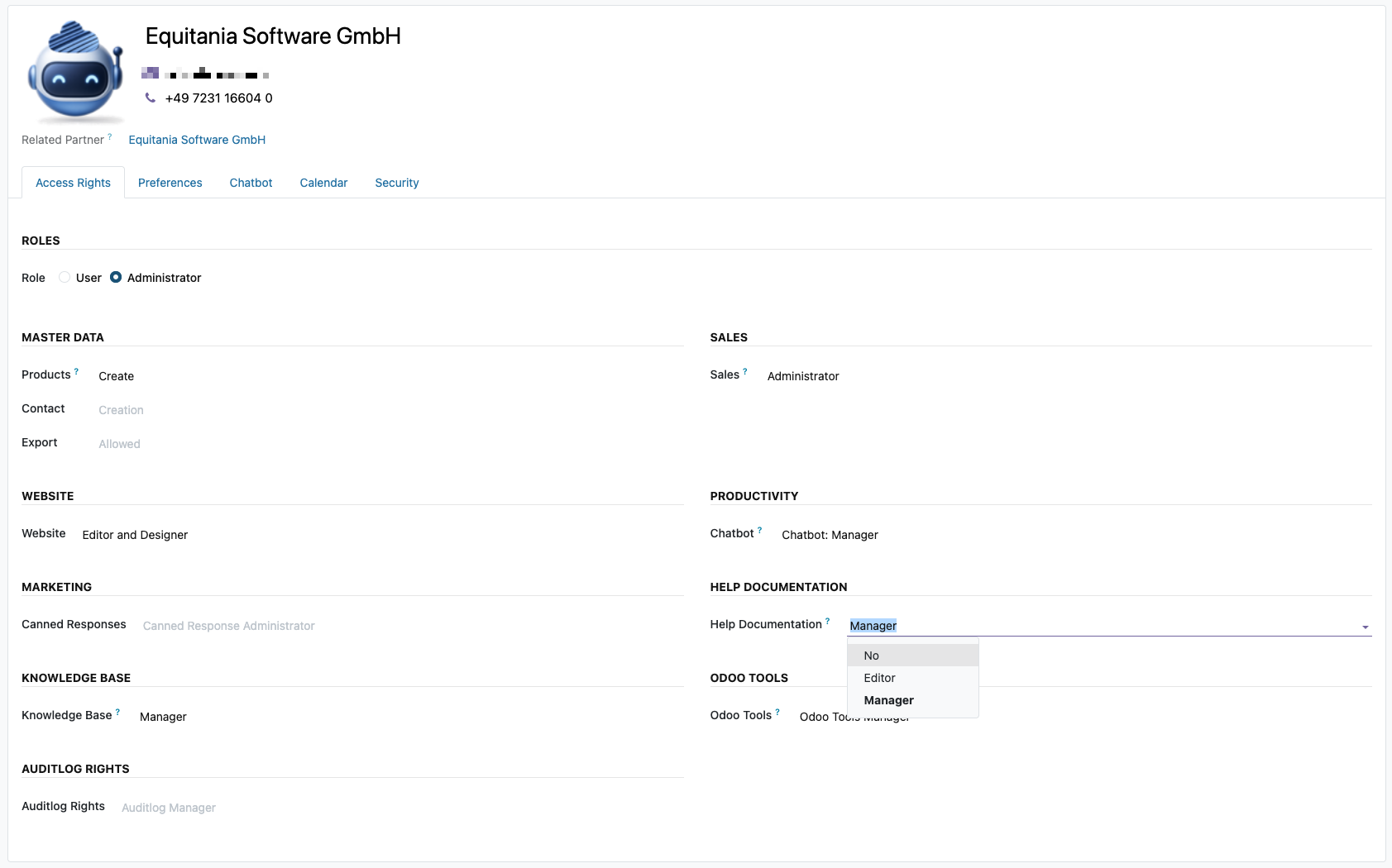Click the phone icon beside the number
The image size is (1392, 868).
click(150, 98)
